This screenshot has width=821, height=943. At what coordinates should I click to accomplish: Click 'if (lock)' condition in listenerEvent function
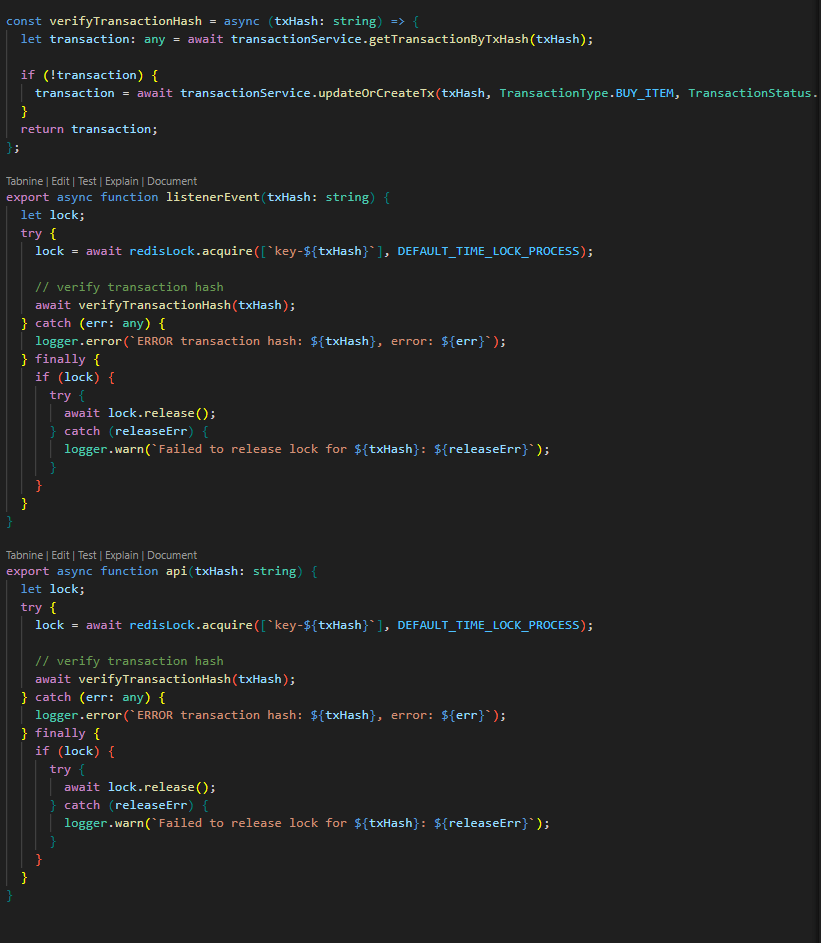pyautogui.click(x=67, y=378)
